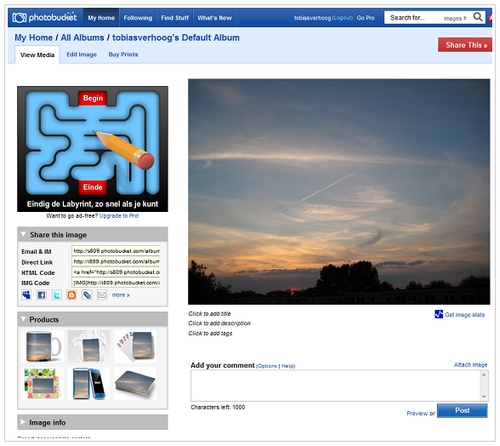Open the My Home menu

(101, 18)
